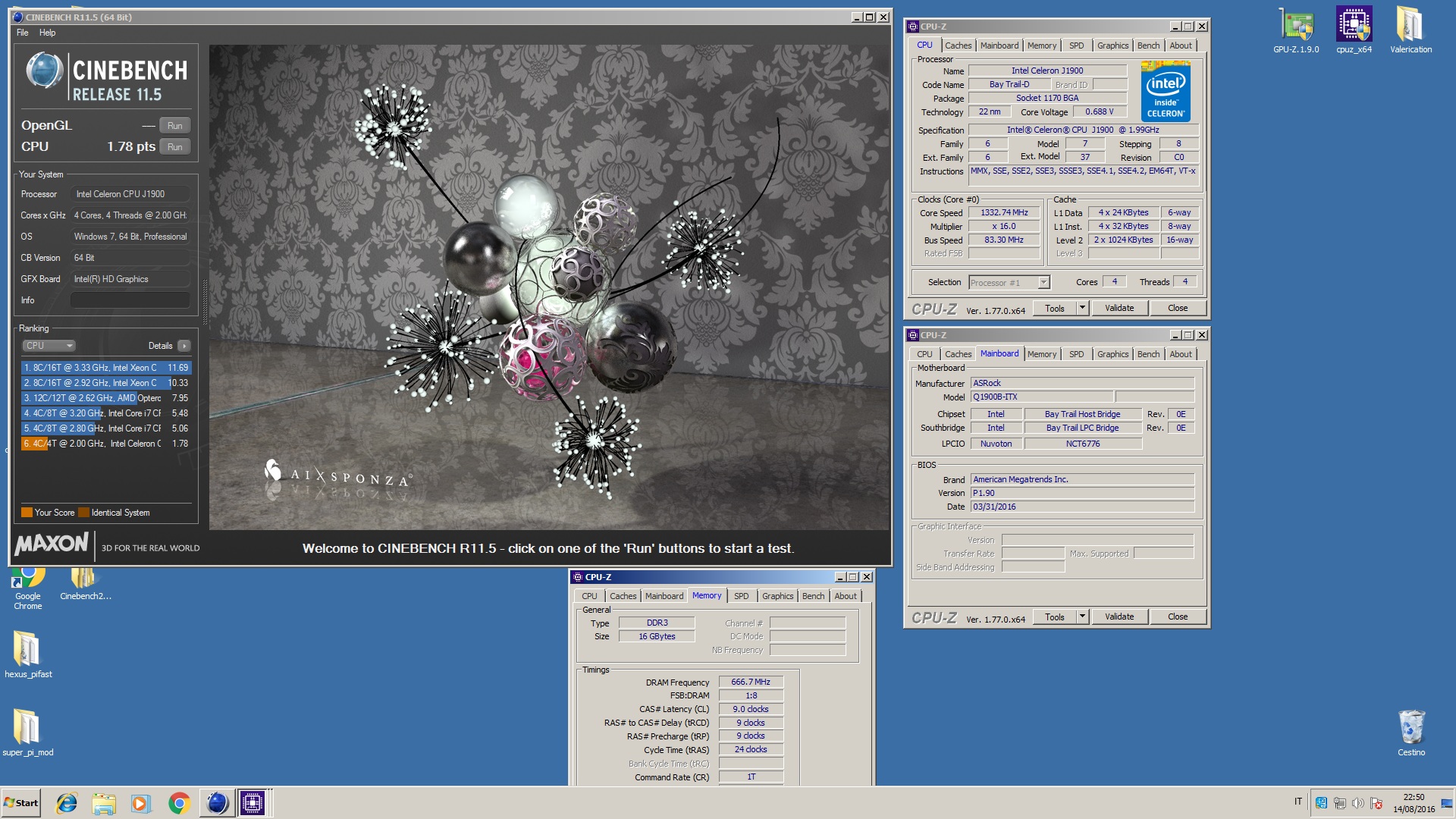1456x819 pixels.
Task: Open Google Chrome desktop shortcut
Action: click(x=28, y=588)
